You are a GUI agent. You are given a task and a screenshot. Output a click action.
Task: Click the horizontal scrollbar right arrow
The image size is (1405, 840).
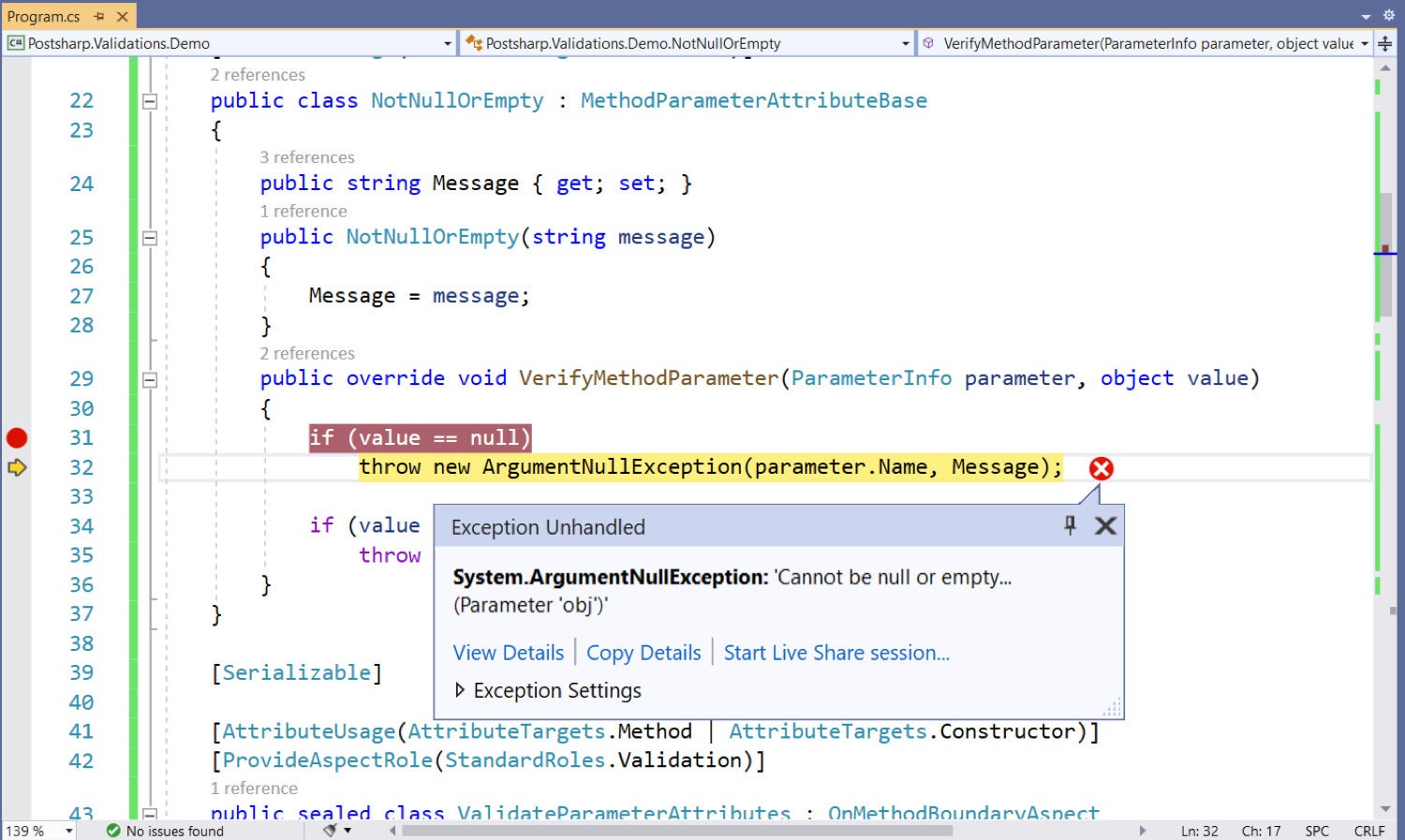point(1143,831)
